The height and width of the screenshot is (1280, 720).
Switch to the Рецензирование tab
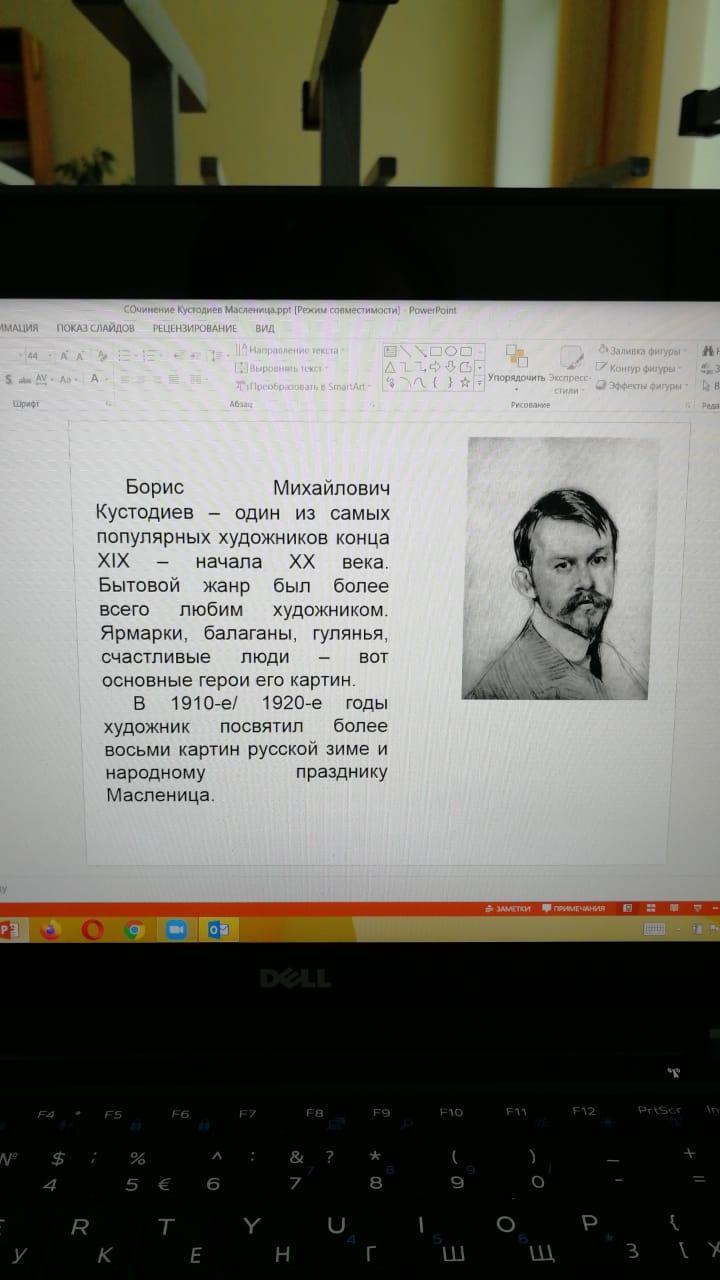coord(194,328)
